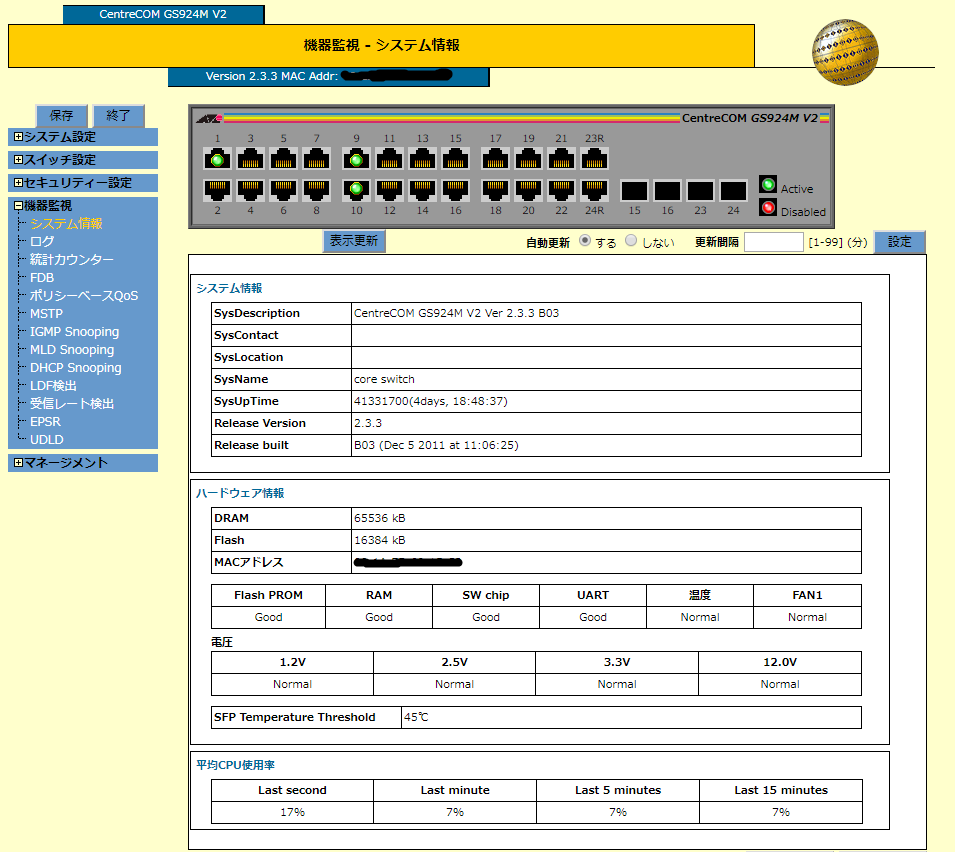The image size is (955, 852).
Task: Open EPSR page in sidebar
Action: (45, 421)
